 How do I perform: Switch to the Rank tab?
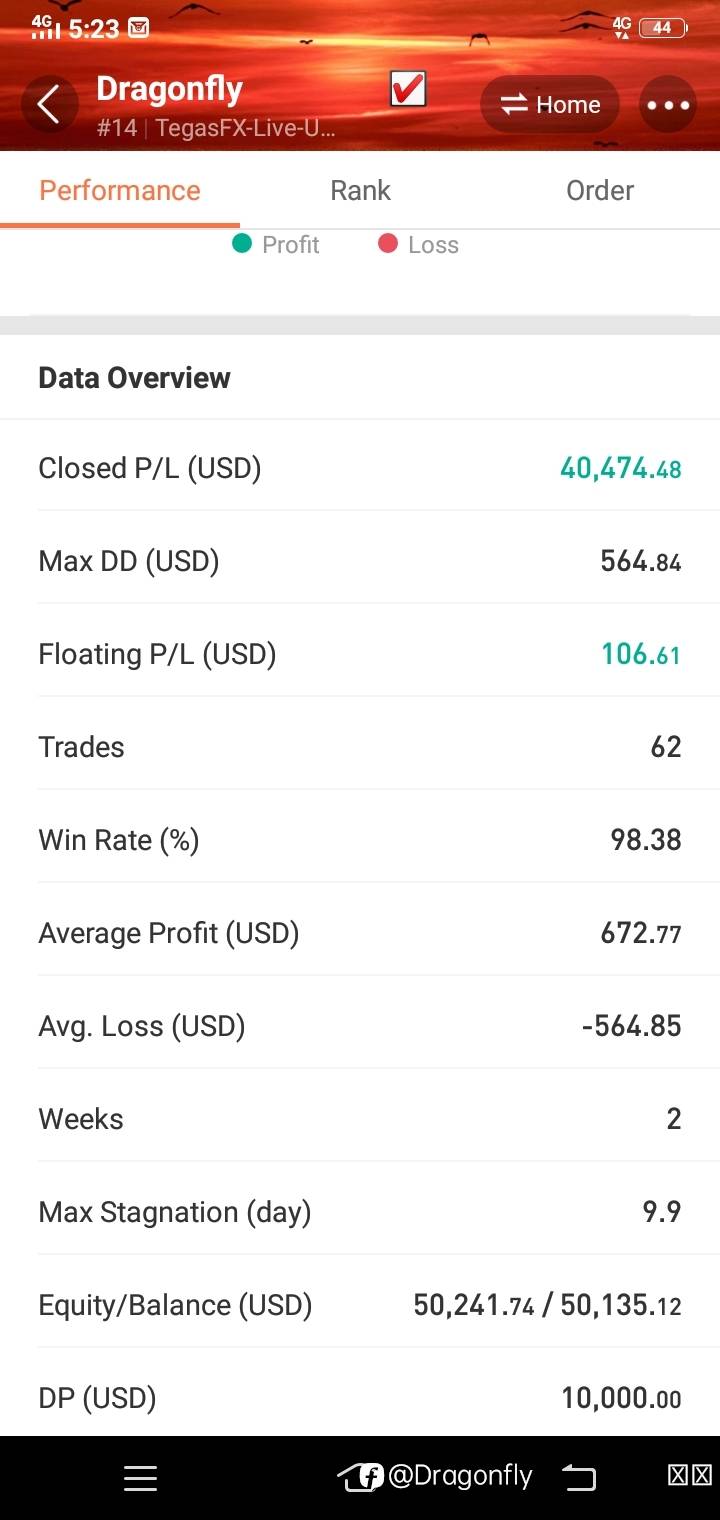[360, 190]
